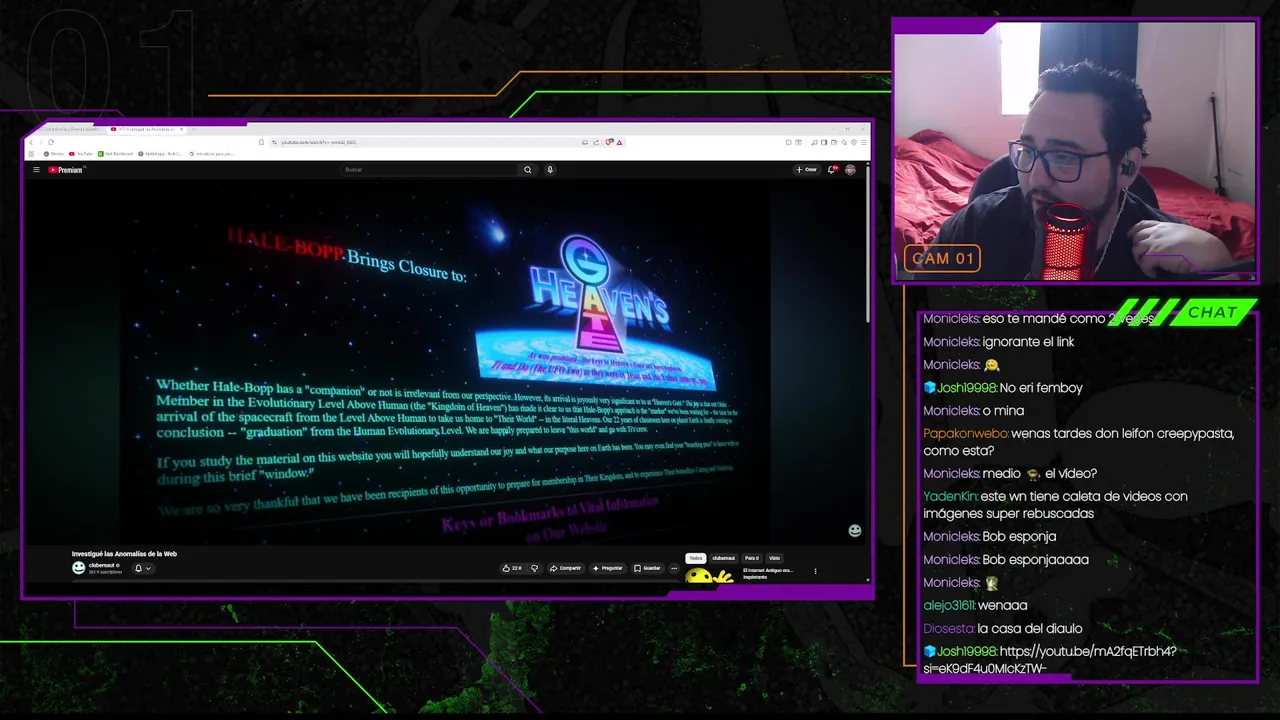Activate voice search microphone icon

[x=550, y=170]
